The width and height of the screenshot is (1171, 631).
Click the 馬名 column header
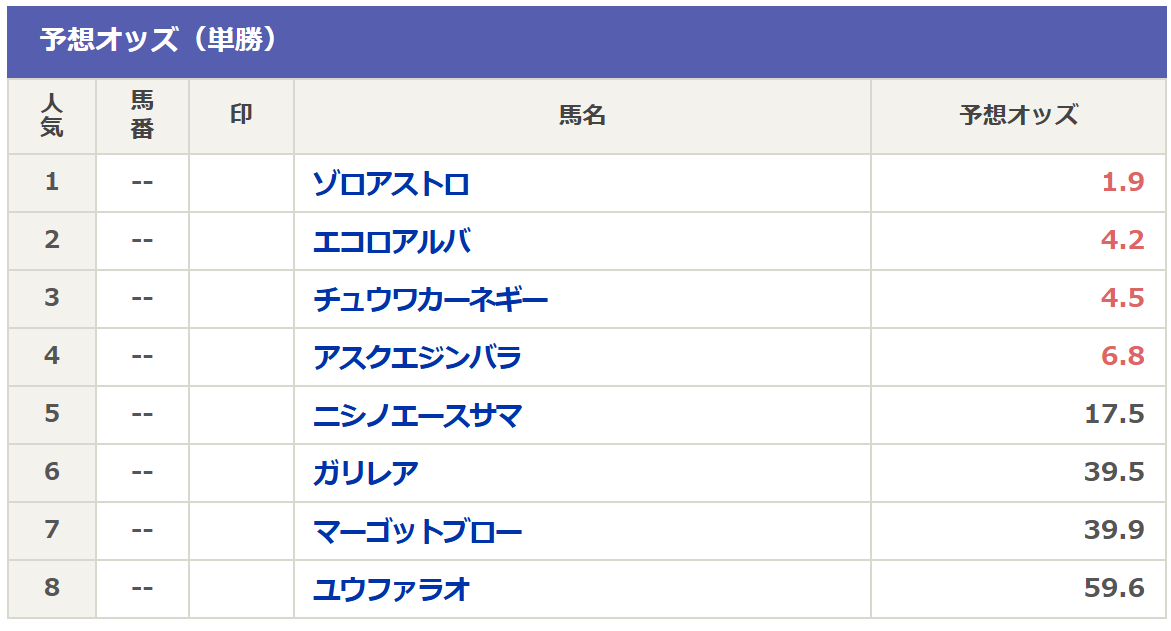pos(582,116)
